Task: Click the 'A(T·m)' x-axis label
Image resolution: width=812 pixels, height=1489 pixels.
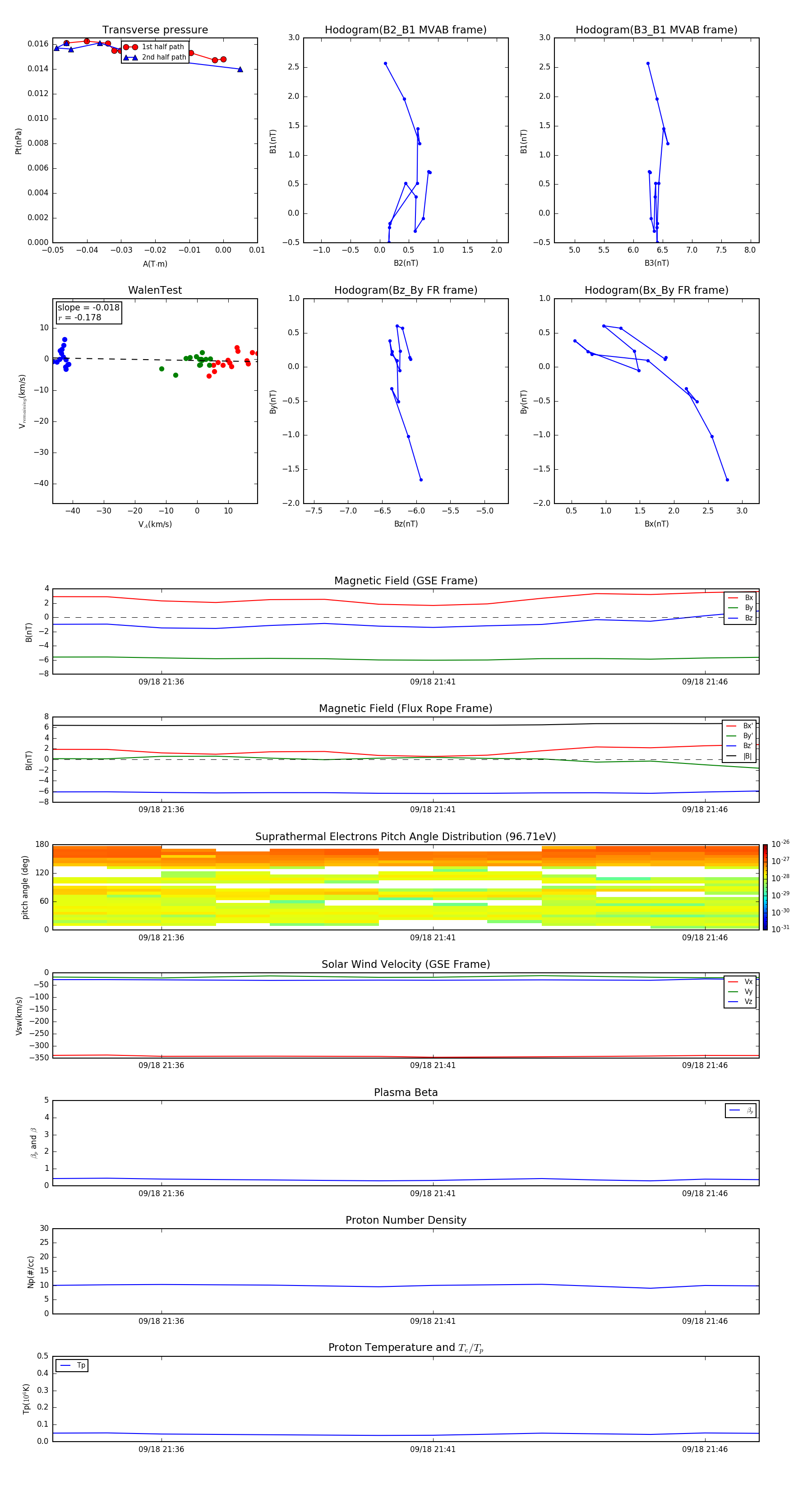Action: click(155, 264)
